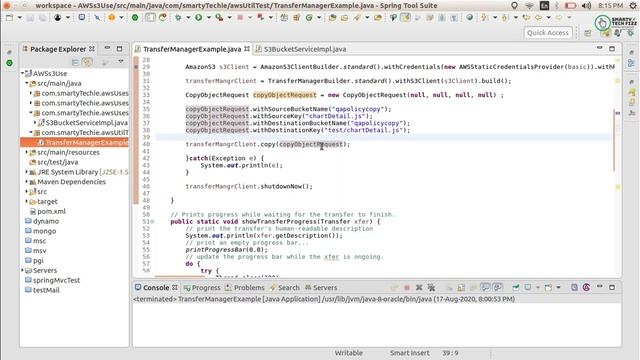Expand the src/main/resources folder
The image size is (640, 360).
27,152
